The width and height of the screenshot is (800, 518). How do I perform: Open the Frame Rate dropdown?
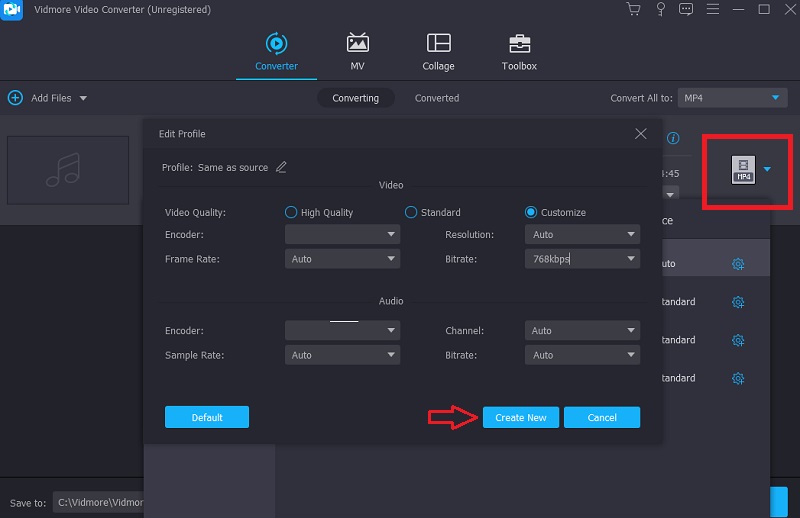click(342, 259)
